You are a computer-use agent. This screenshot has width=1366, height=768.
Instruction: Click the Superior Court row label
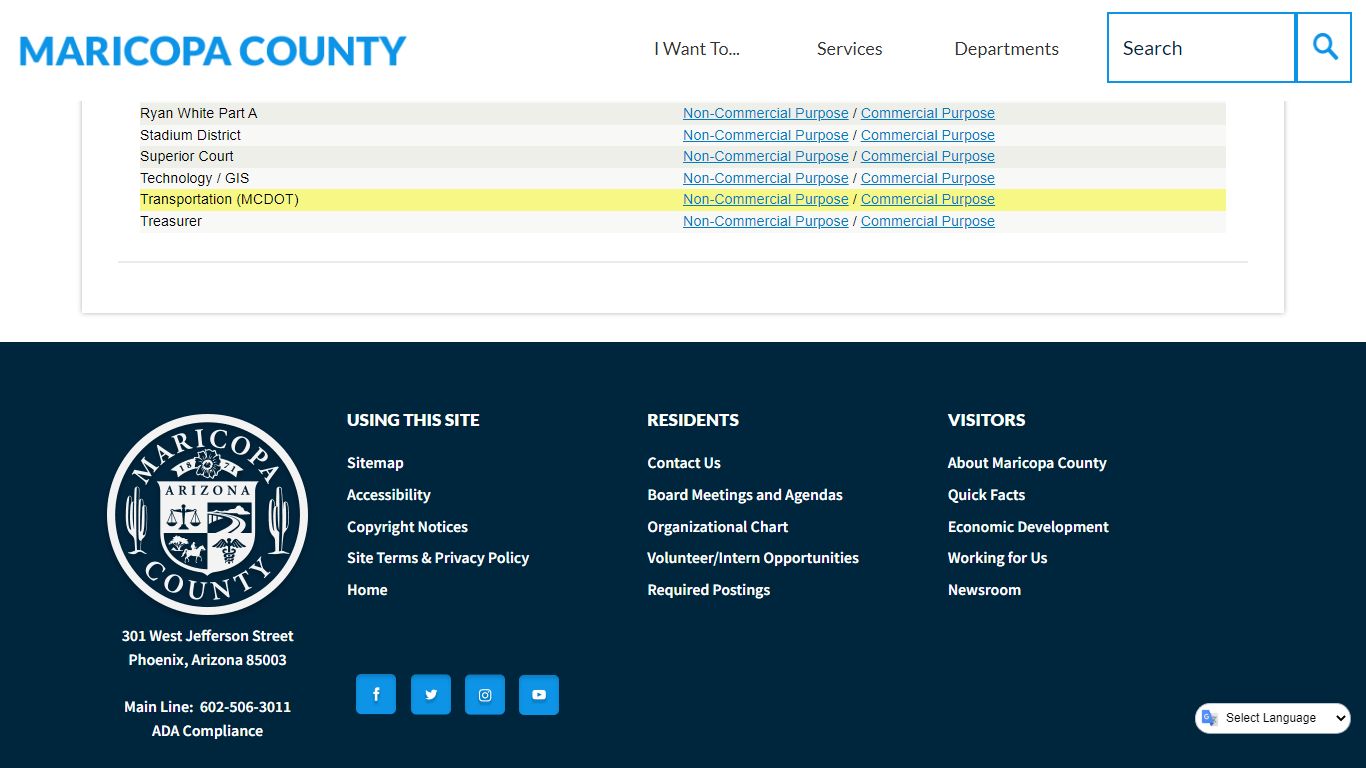click(187, 156)
